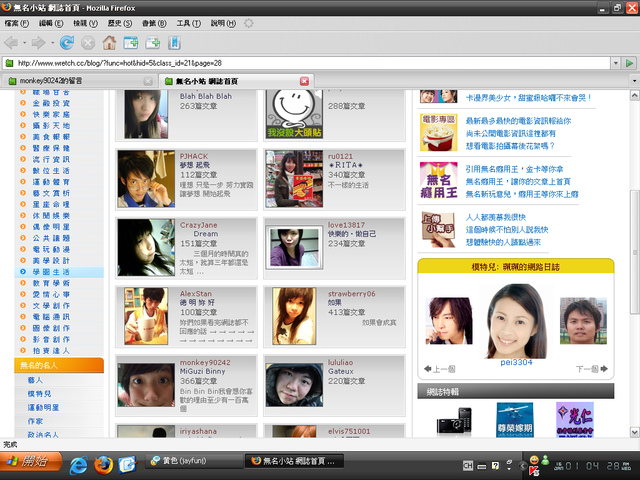Go back using the Back arrow
Screen dimensions: 640x480
tap(11, 42)
